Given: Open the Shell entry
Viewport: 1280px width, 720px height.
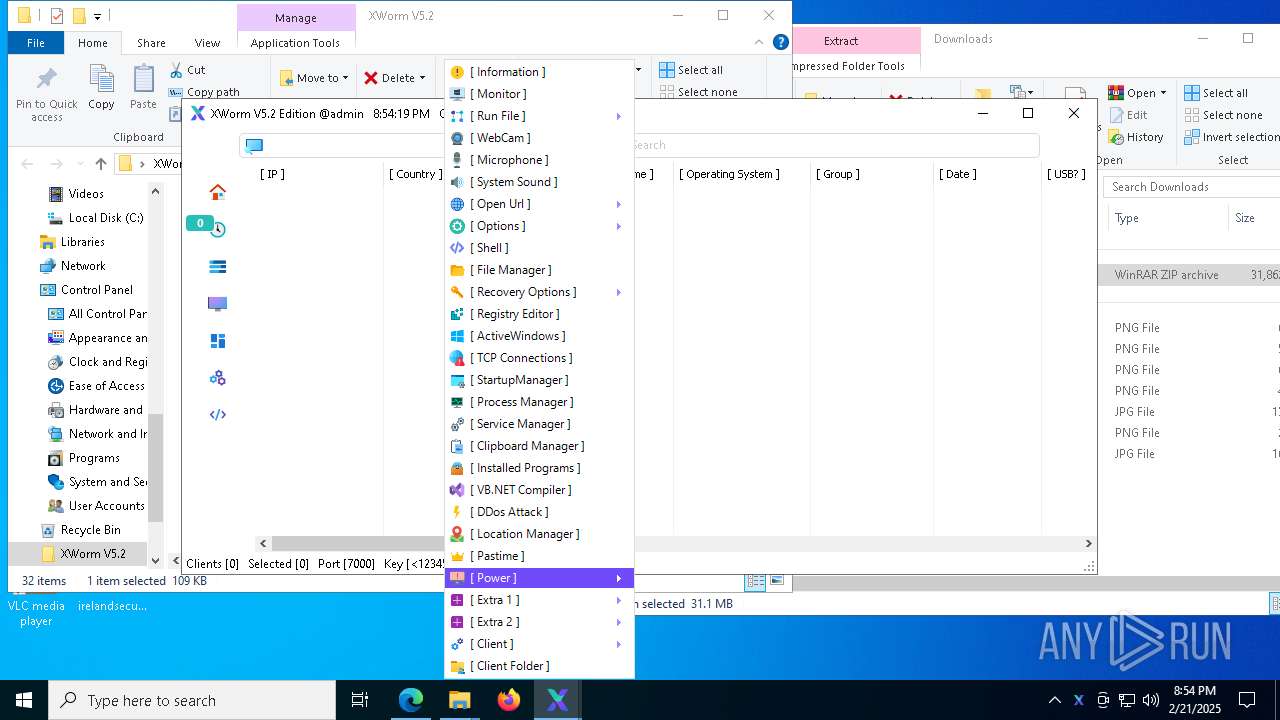Looking at the screenshot, I should click(x=539, y=248).
